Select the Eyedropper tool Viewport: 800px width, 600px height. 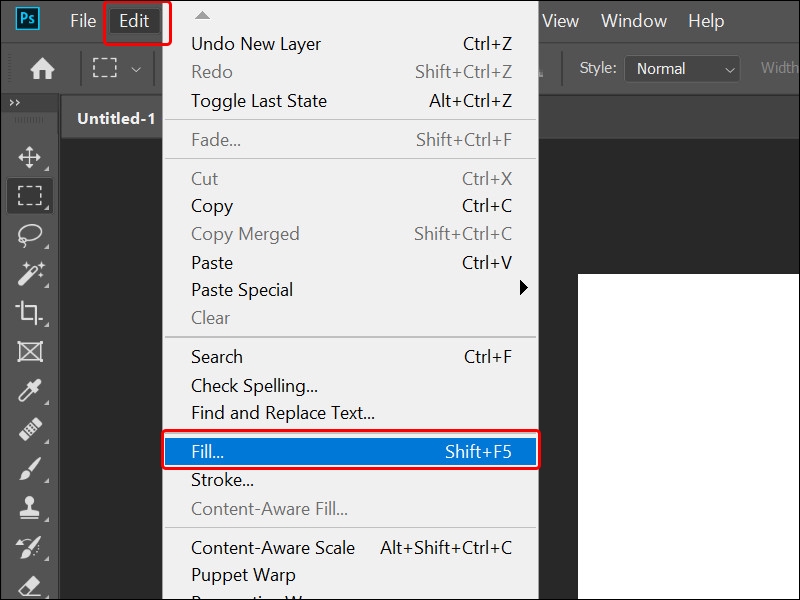tap(30, 390)
